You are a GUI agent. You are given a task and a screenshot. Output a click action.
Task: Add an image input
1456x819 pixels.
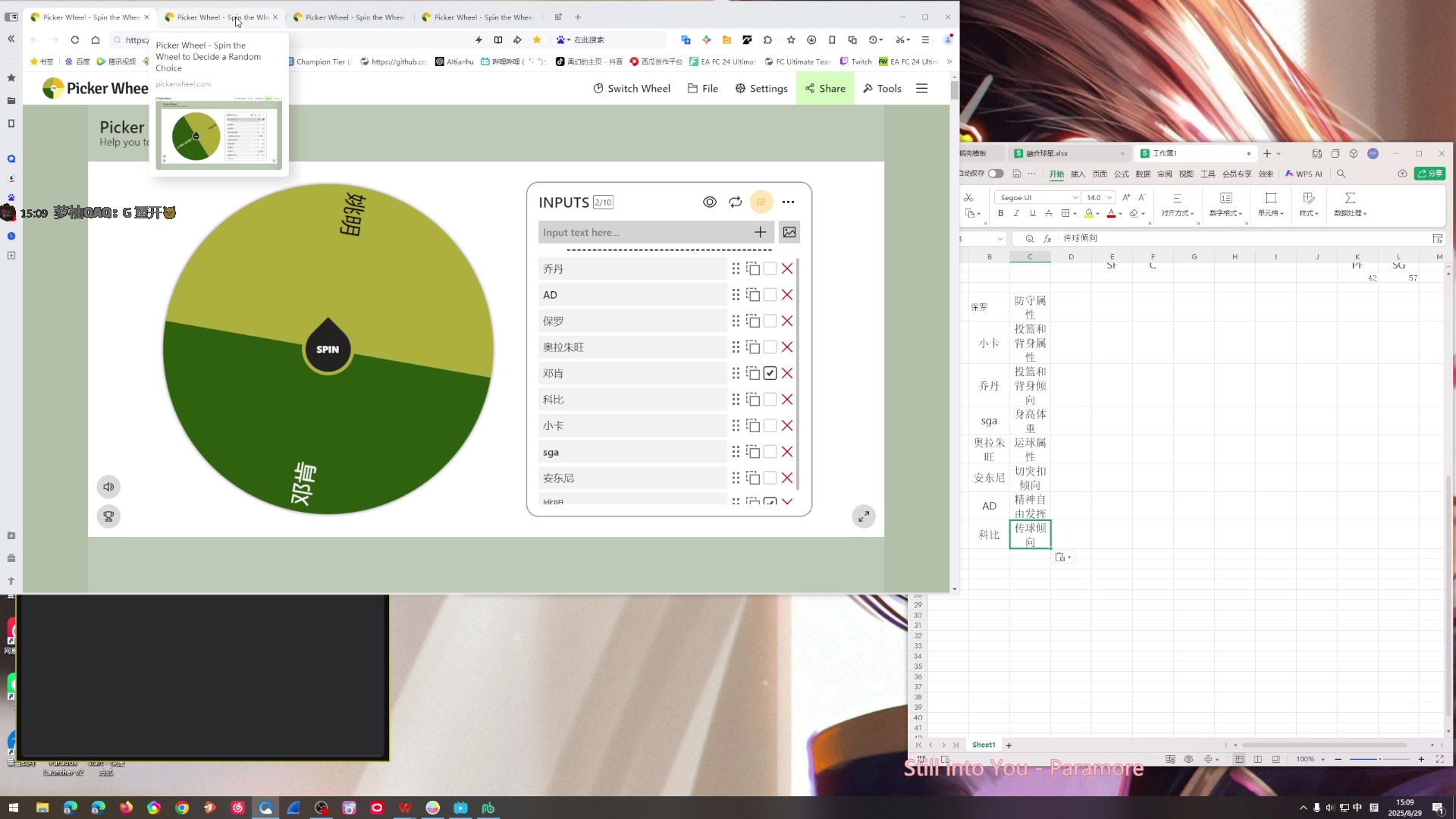pyautogui.click(x=789, y=232)
